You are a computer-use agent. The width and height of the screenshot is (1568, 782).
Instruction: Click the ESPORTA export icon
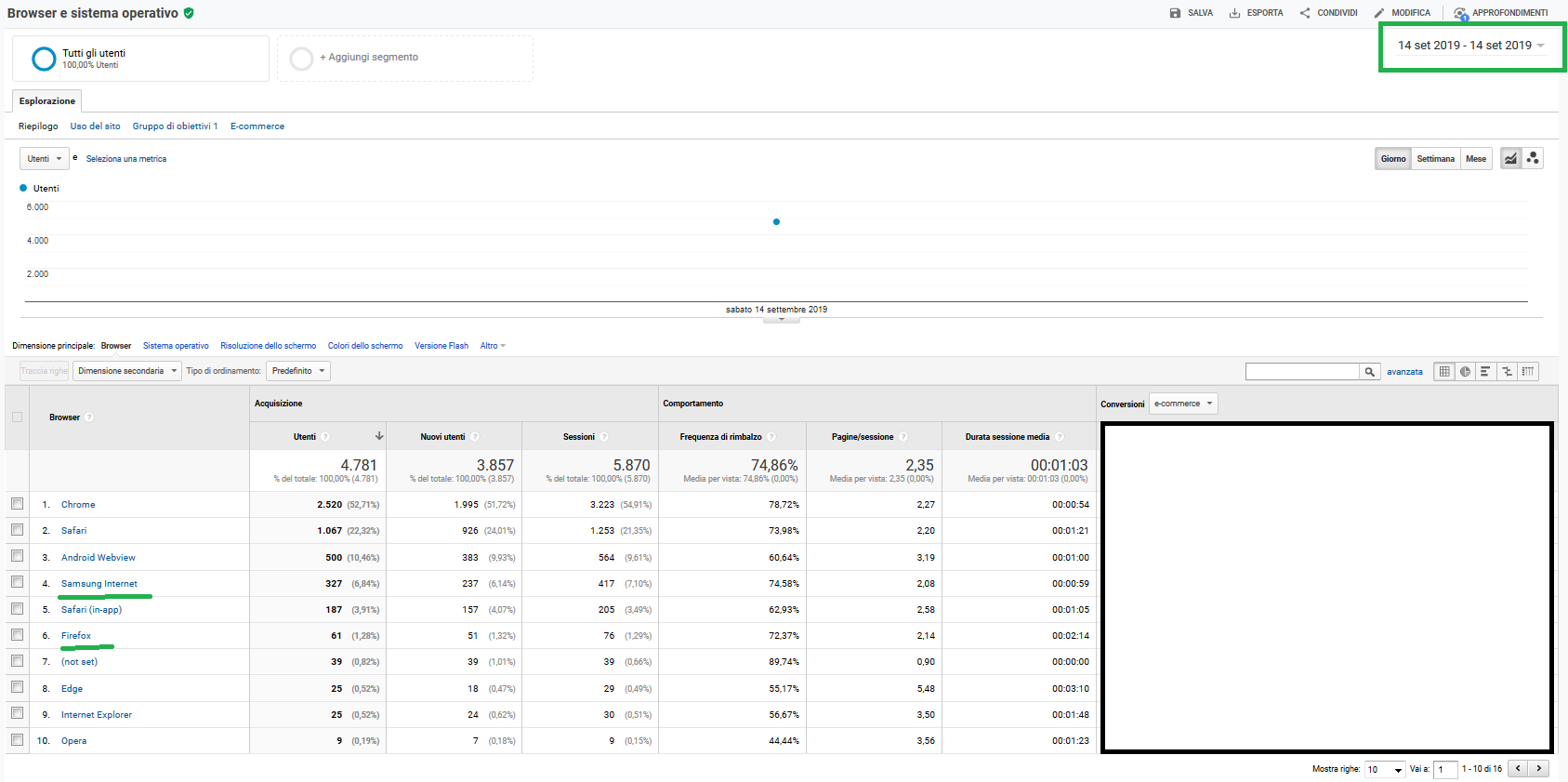click(1234, 13)
